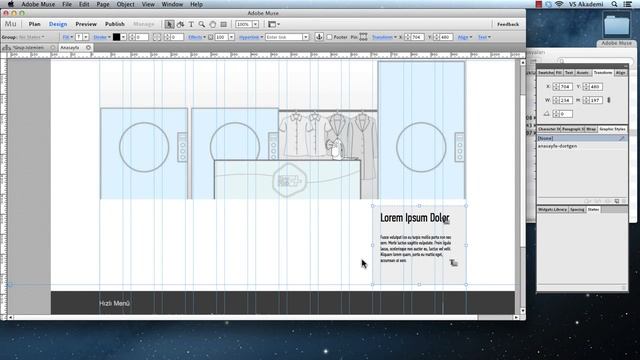Switch to Plan view

pyautogui.click(x=34, y=24)
